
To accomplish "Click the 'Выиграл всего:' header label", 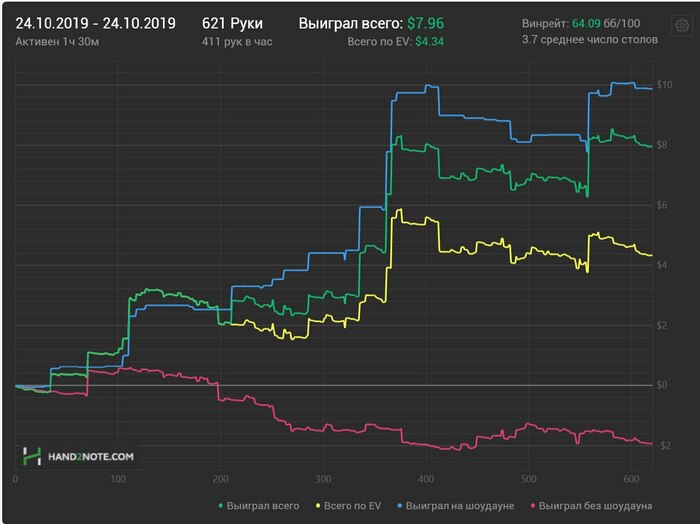I will pyautogui.click(x=350, y=23).
